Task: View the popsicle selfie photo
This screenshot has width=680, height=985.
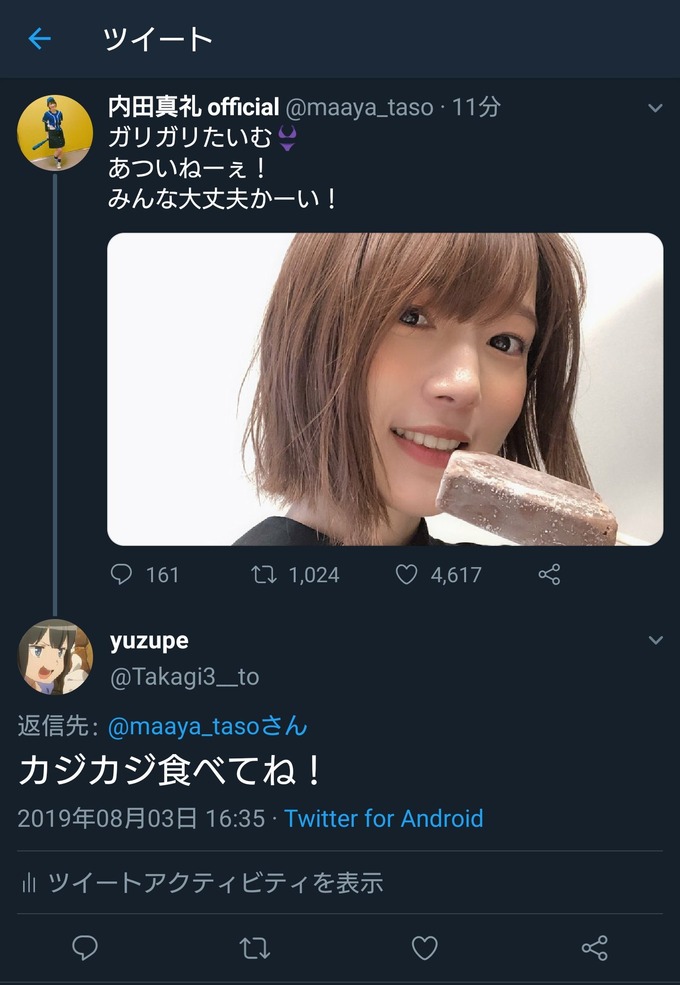Action: (x=387, y=385)
